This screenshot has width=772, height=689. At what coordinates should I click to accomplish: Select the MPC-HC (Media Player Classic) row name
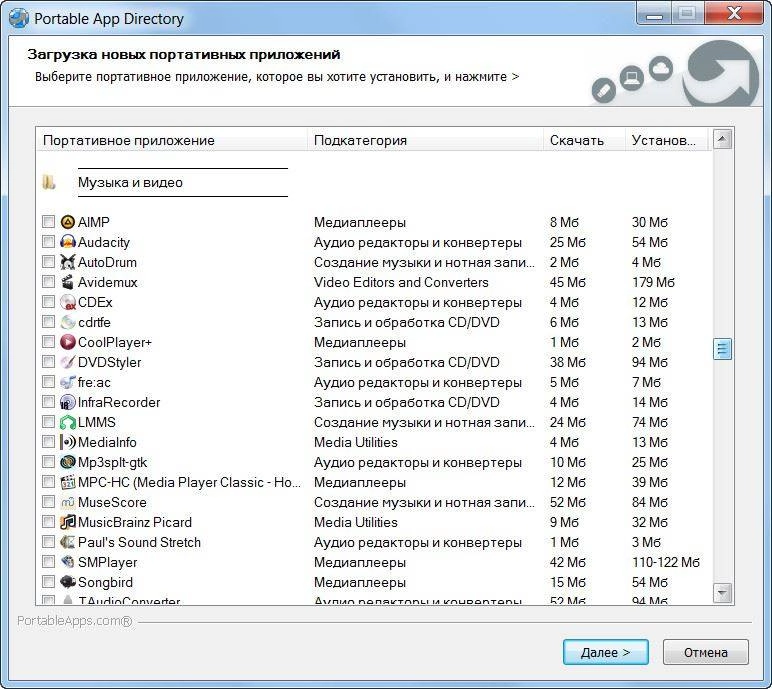190,482
